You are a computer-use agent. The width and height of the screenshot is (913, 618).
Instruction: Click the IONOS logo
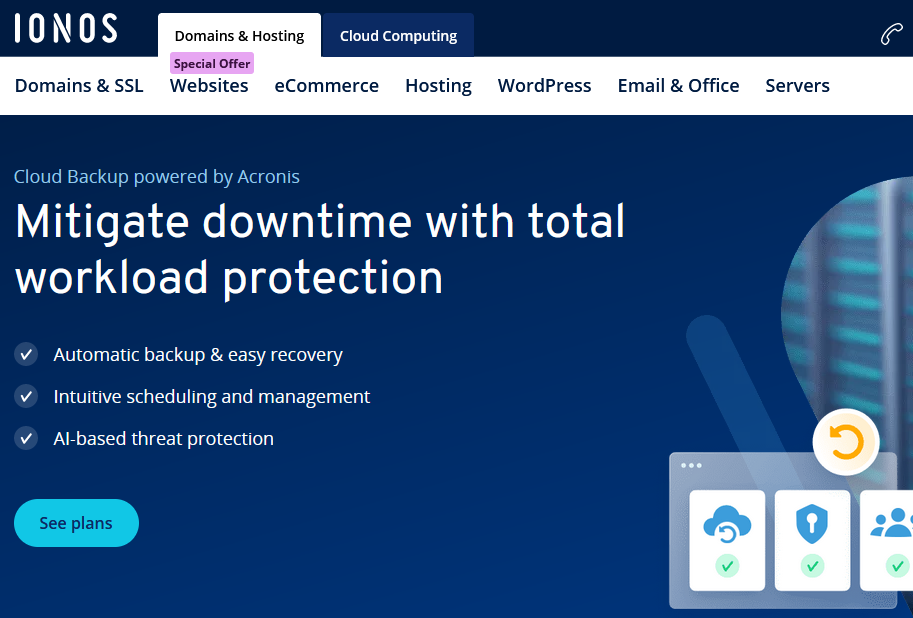tap(66, 28)
